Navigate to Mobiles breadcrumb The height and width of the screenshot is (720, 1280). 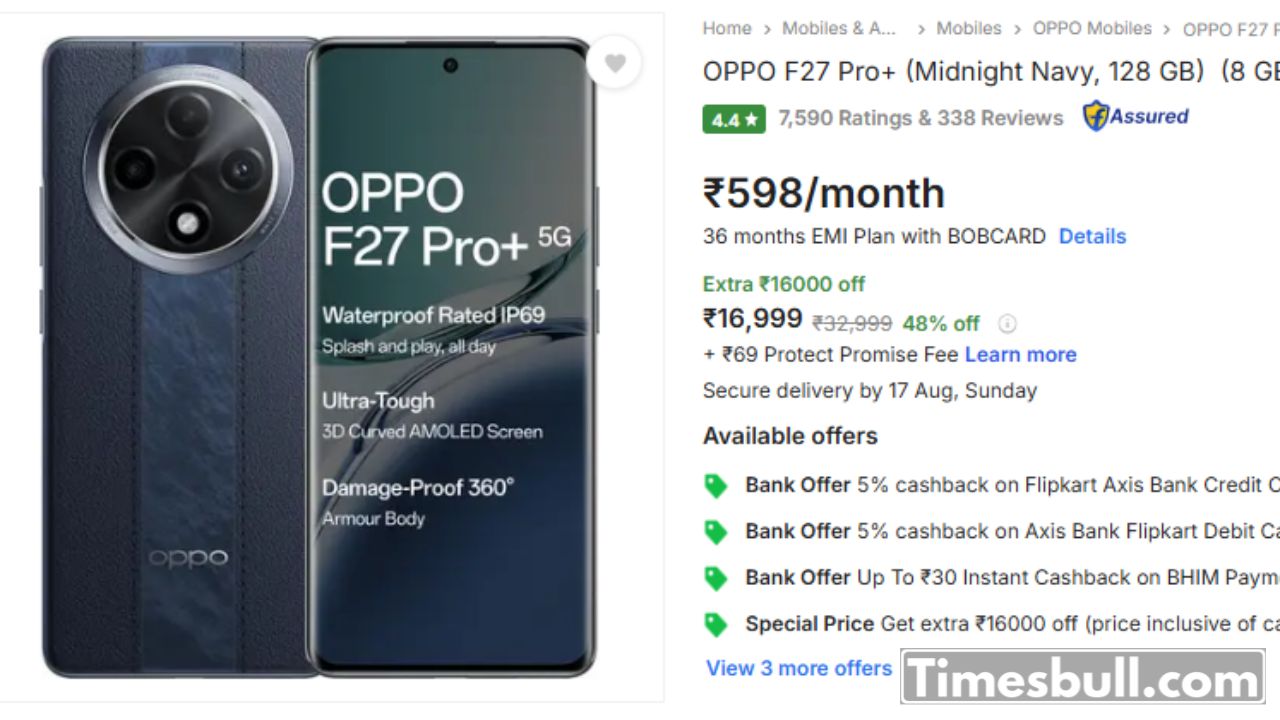[x=968, y=28]
